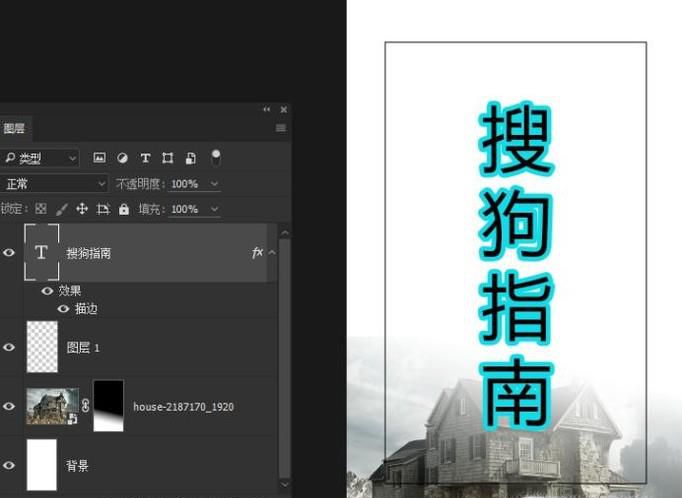Lock all padlock icon
This screenshot has height=498, width=682.
point(124,209)
